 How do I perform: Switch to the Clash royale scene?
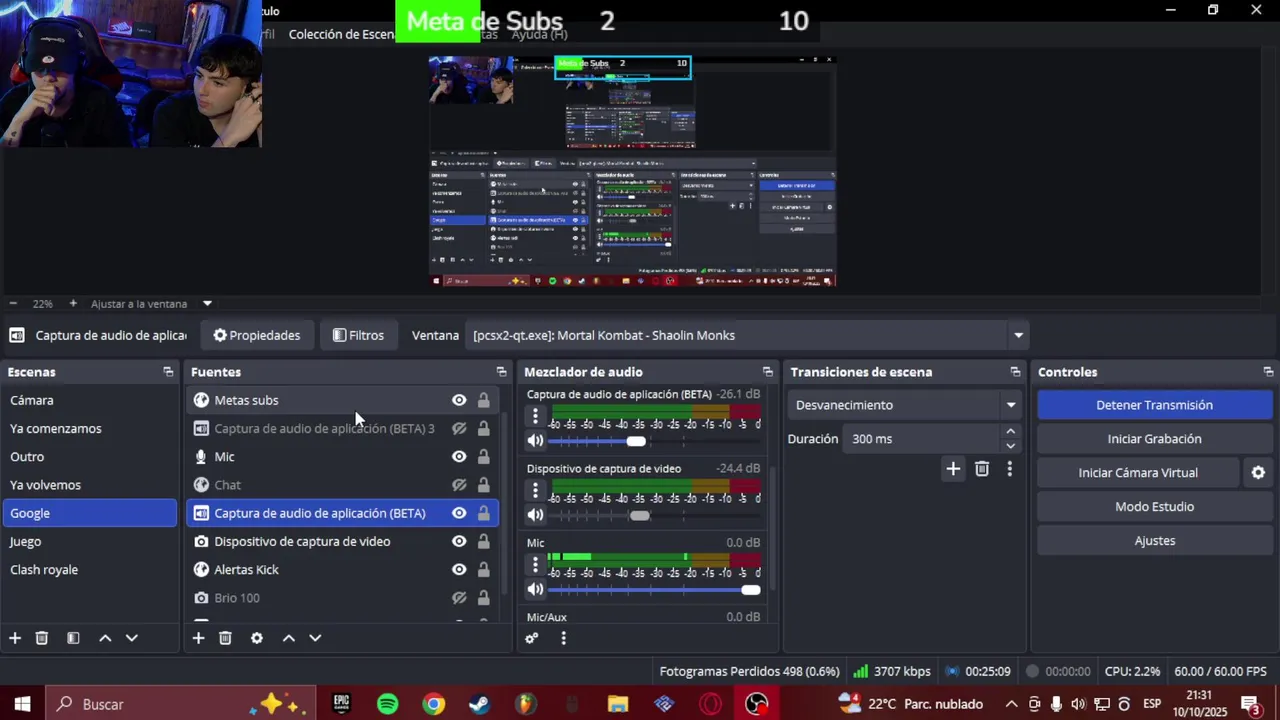90,569
